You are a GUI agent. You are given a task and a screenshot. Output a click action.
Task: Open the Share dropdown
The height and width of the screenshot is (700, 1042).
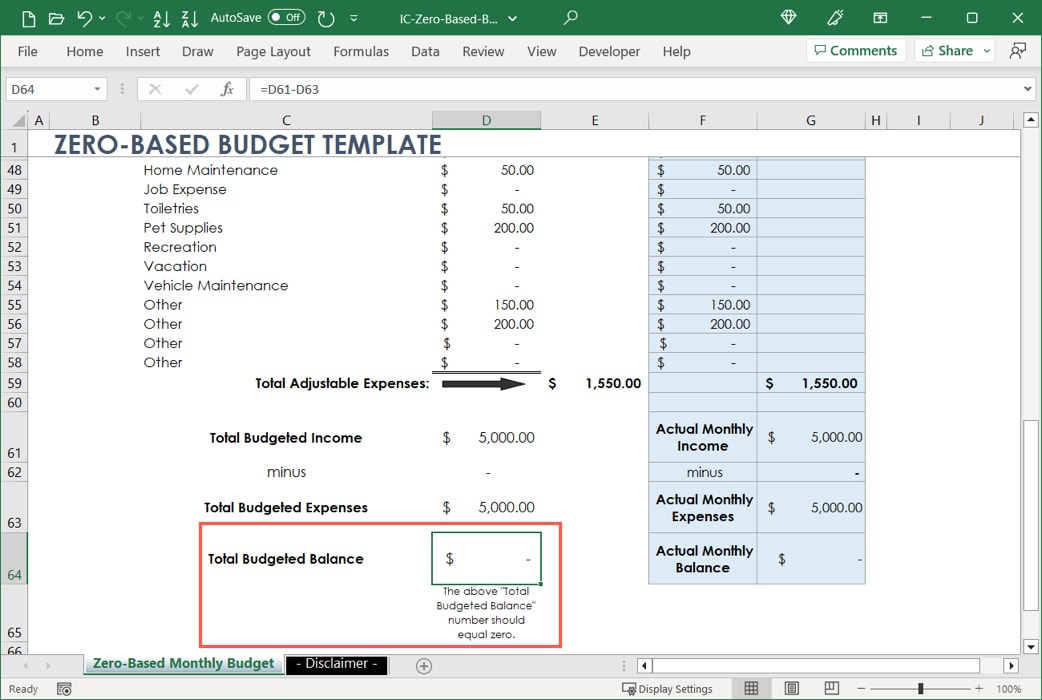(985, 50)
